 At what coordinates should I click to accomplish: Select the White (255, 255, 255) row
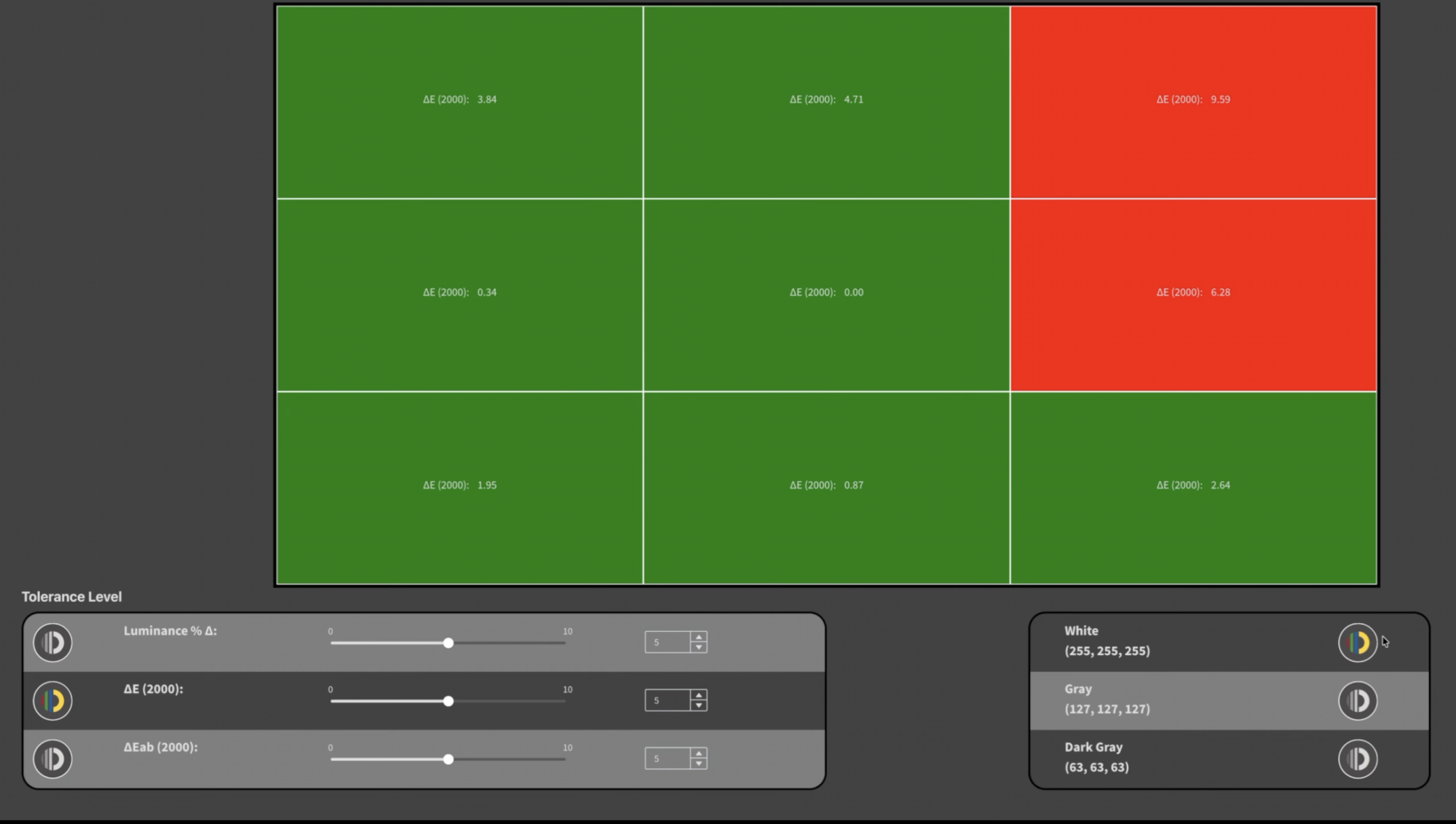[1165, 641]
